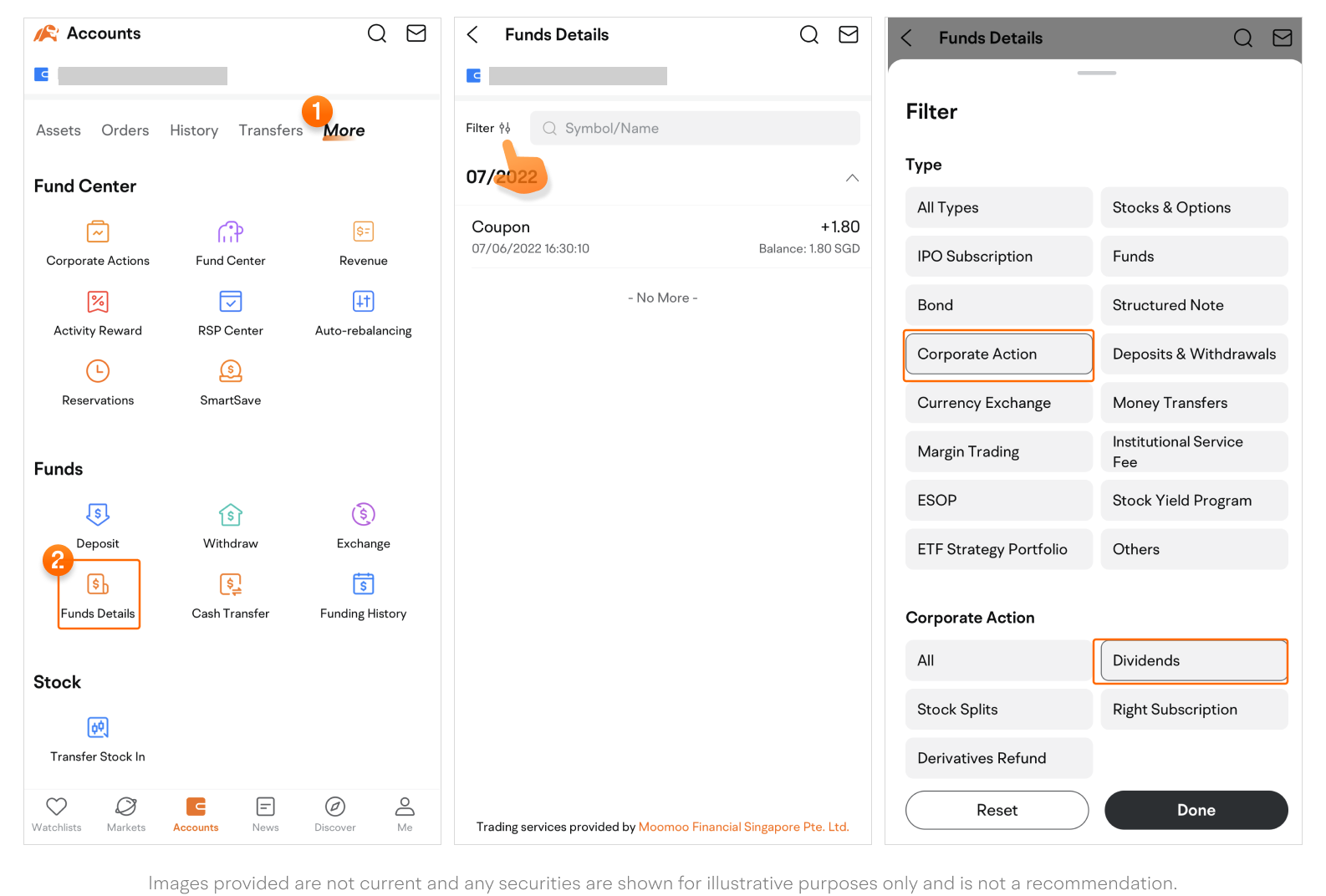Click Moomoo Financial Singapore Pte. Ltd. link

click(x=743, y=827)
